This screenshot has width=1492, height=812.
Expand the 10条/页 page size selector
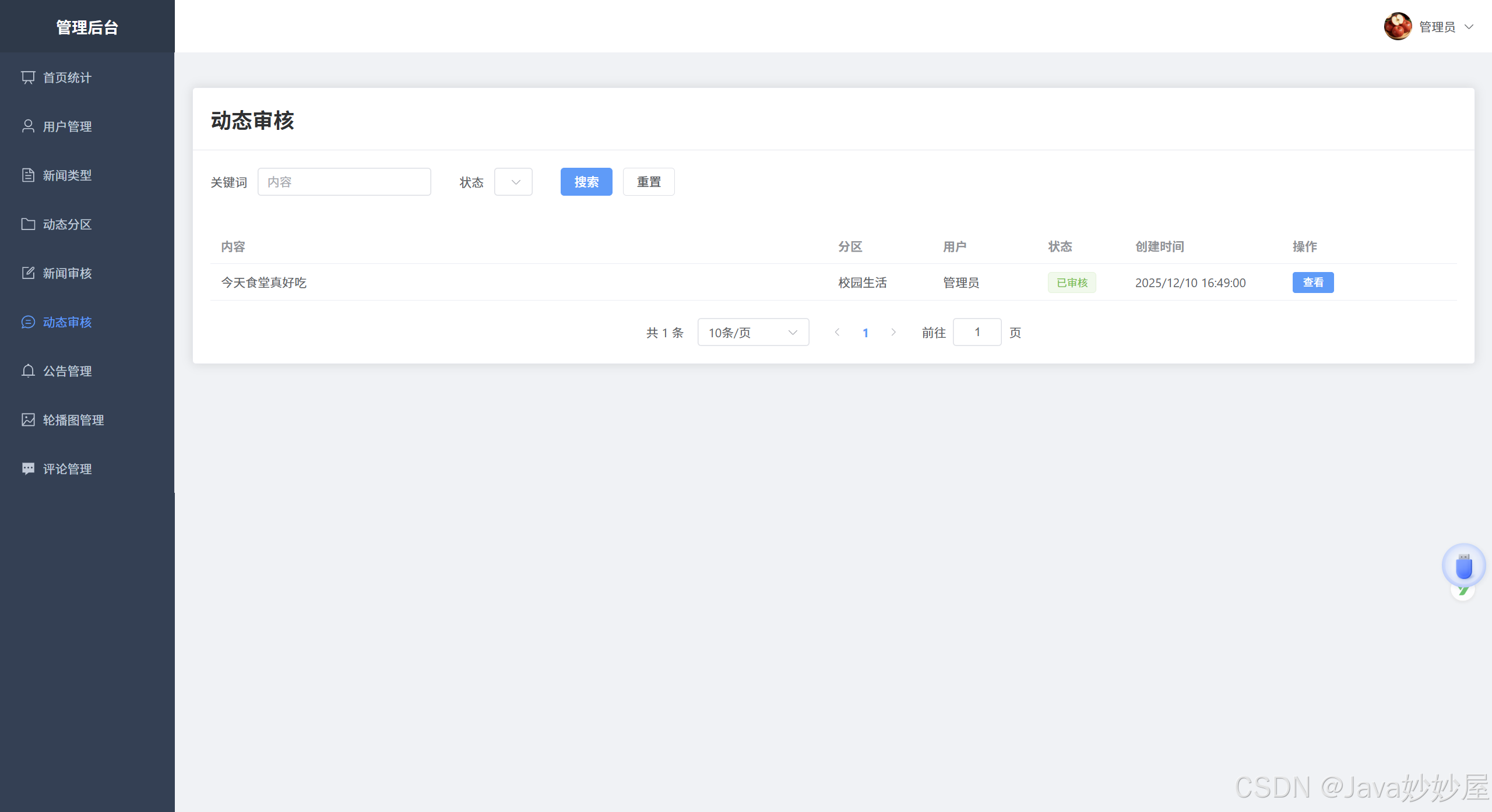(x=752, y=333)
